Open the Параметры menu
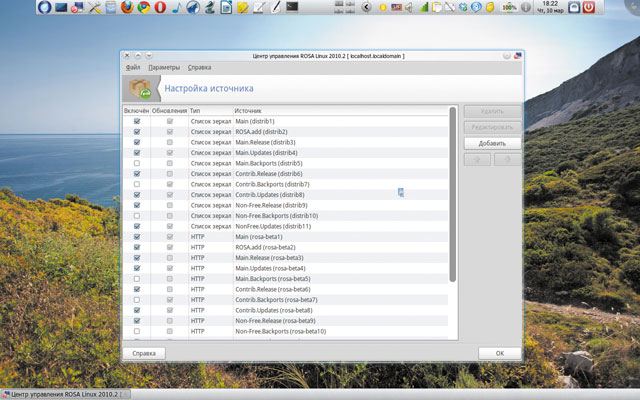640x400 pixels. (164, 67)
